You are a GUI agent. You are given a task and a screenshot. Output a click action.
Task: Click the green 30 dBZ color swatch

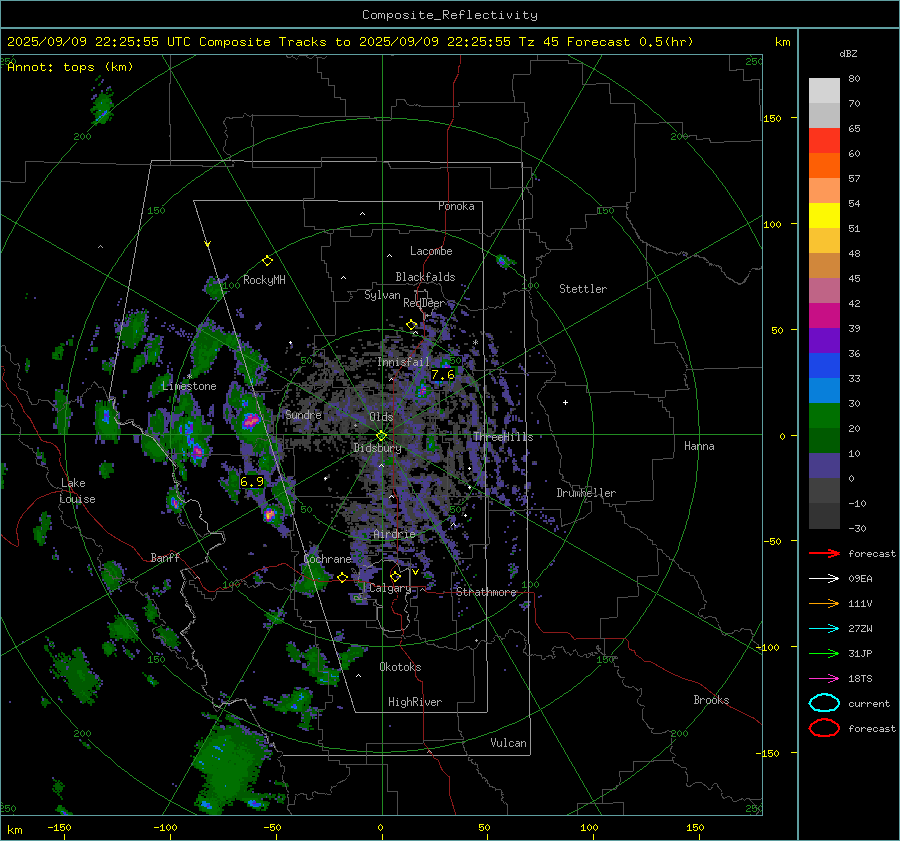(x=824, y=416)
